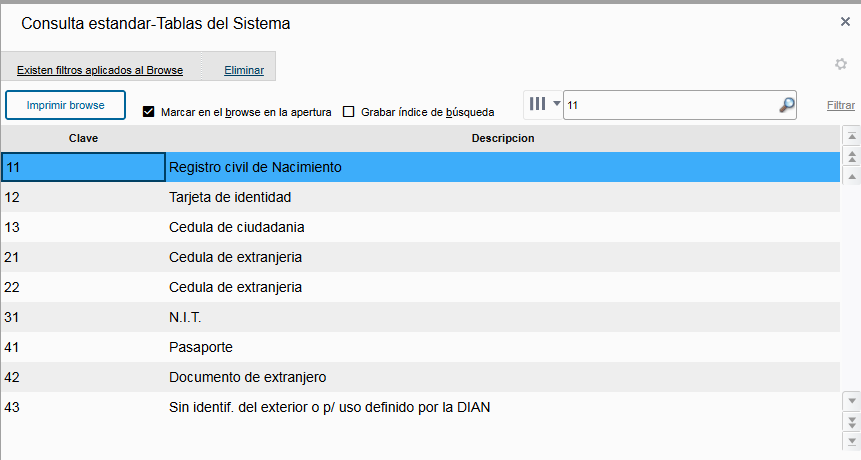Viewport: 861px width, 460px height.
Task: Page up with the double up arrow
Action: click(x=852, y=156)
